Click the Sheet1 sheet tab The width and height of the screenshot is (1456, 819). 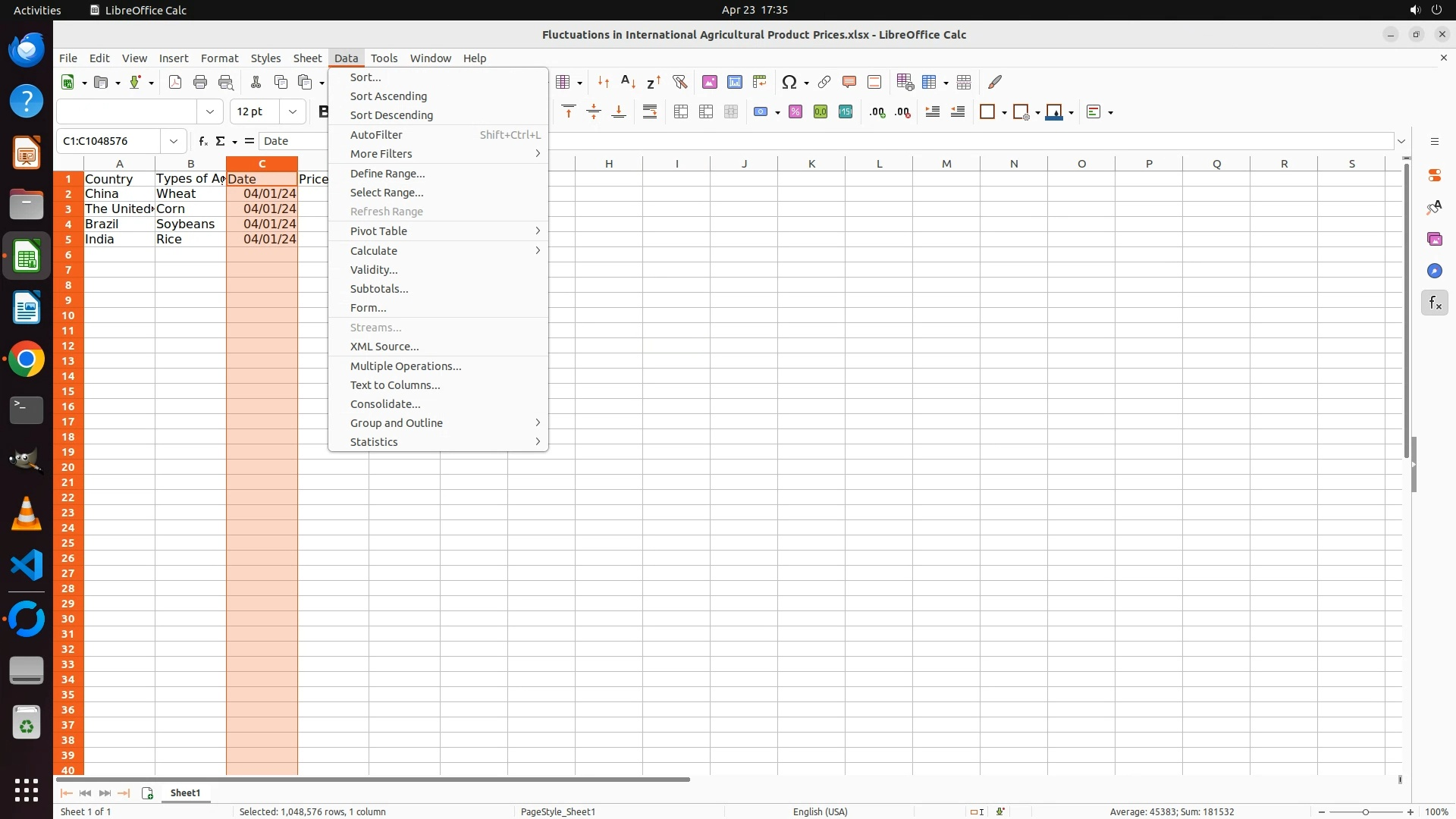click(x=185, y=793)
